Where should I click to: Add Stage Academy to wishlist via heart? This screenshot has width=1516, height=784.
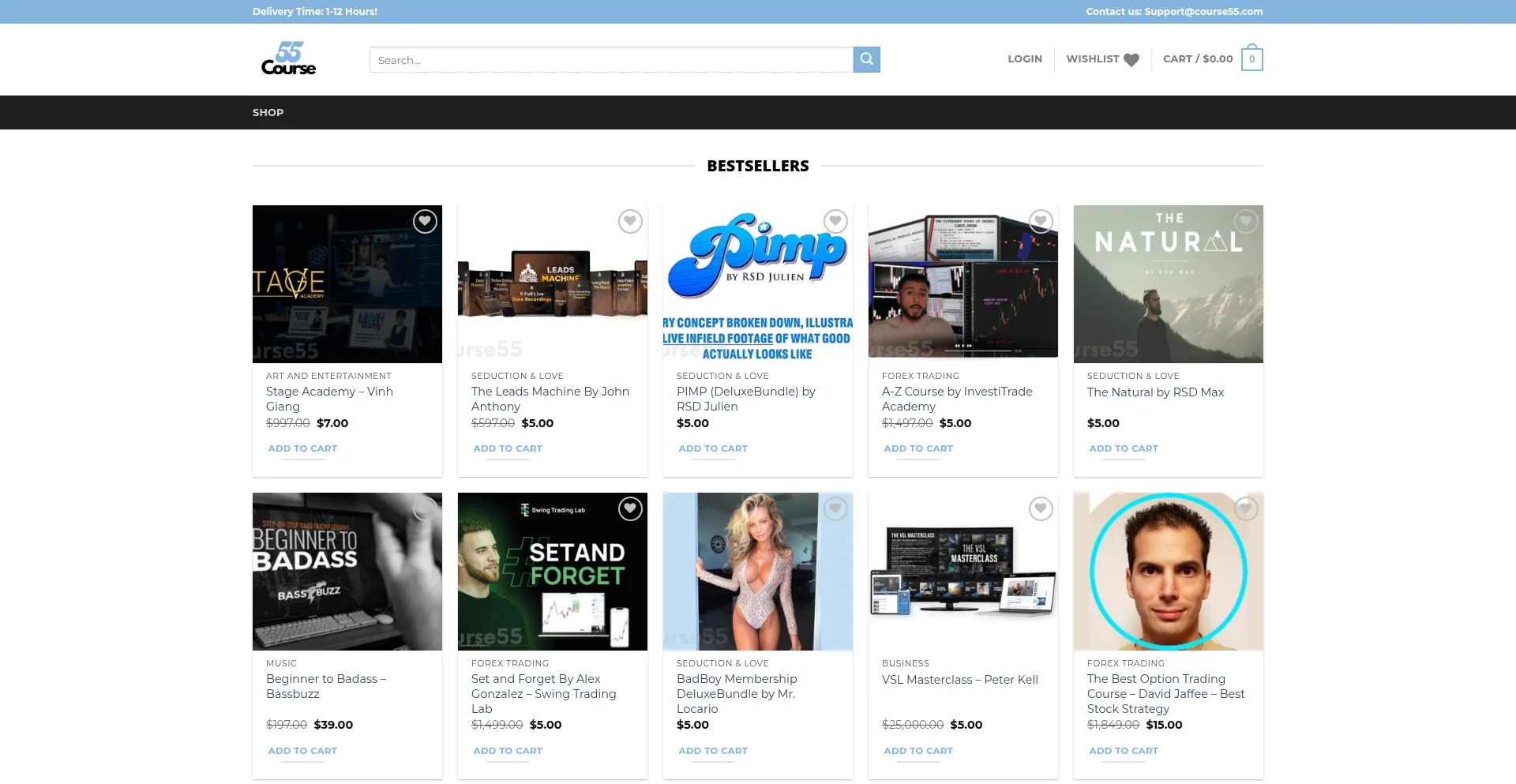[425, 222]
